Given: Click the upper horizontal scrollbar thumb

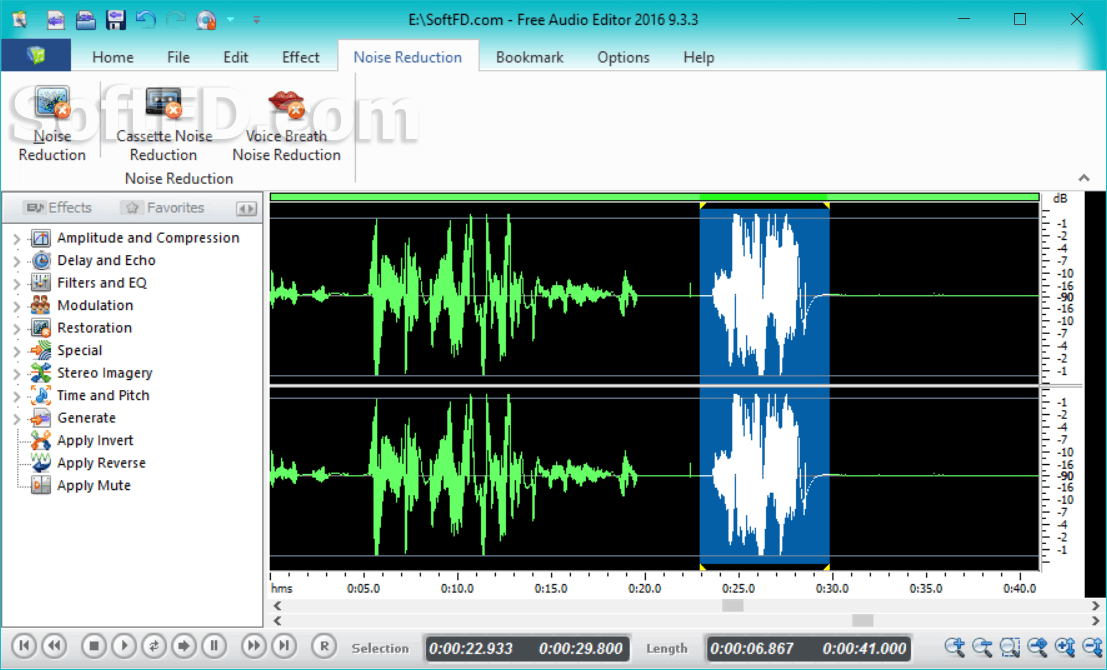Looking at the screenshot, I should (x=732, y=606).
